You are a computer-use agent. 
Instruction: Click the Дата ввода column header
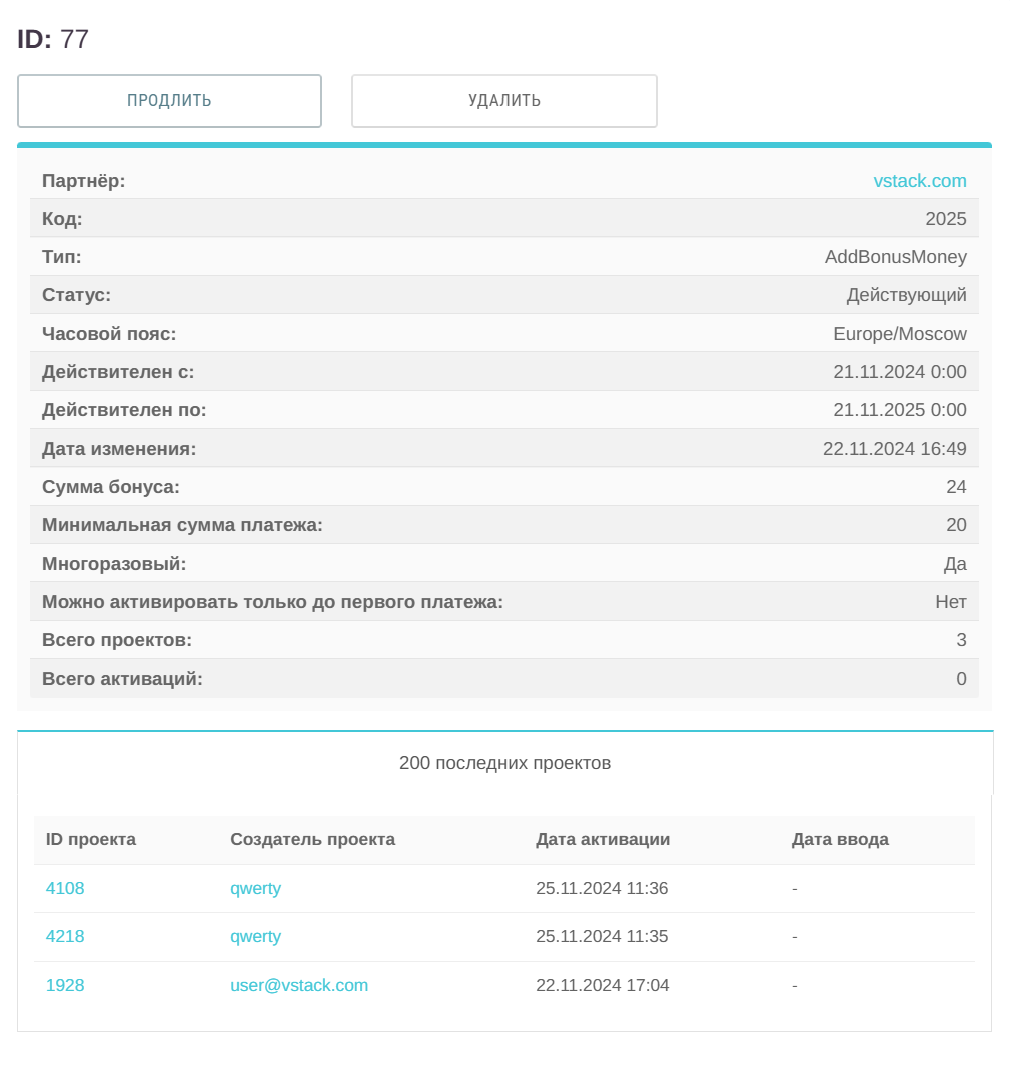pyautogui.click(x=839, y=839)
